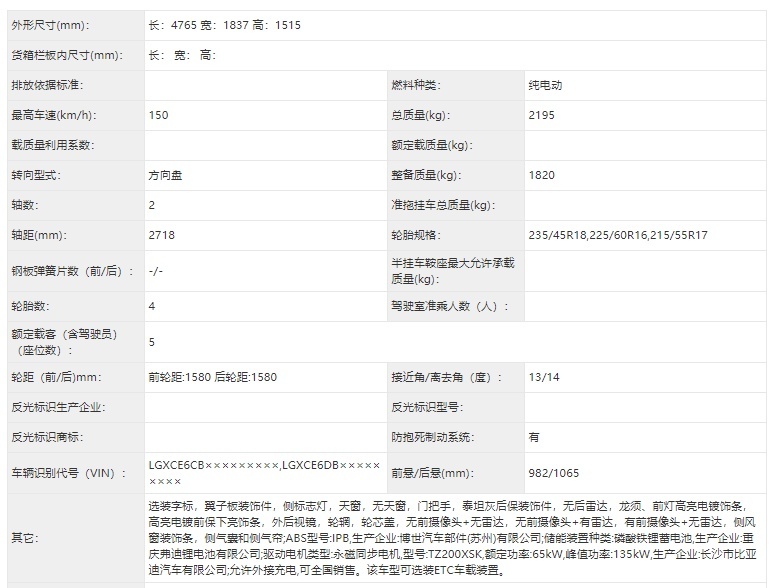Click the 前悬/后悬(mm) label

432,473
